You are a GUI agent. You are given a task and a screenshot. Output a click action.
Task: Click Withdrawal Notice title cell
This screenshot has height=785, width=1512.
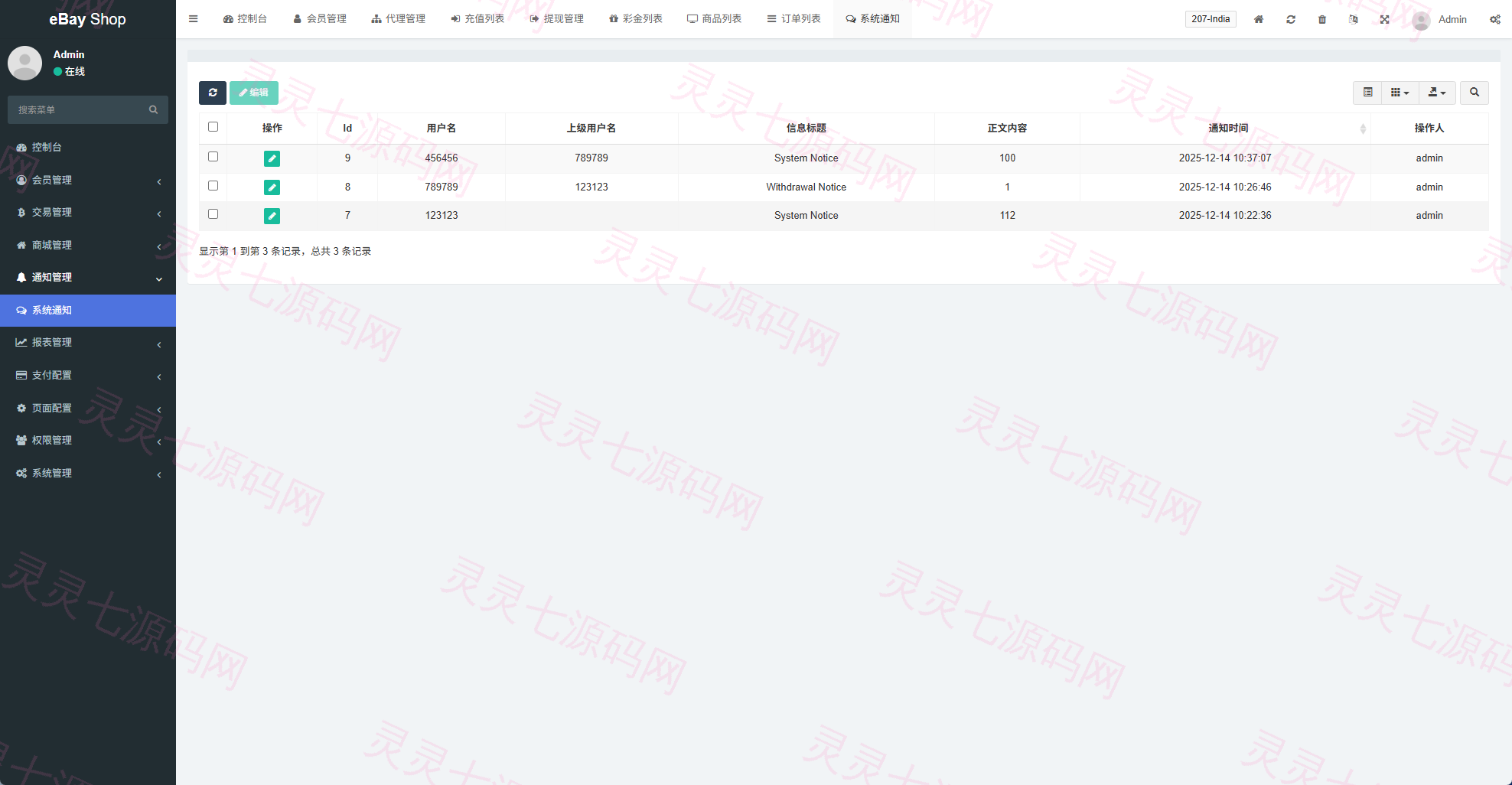tap(807, 187)
